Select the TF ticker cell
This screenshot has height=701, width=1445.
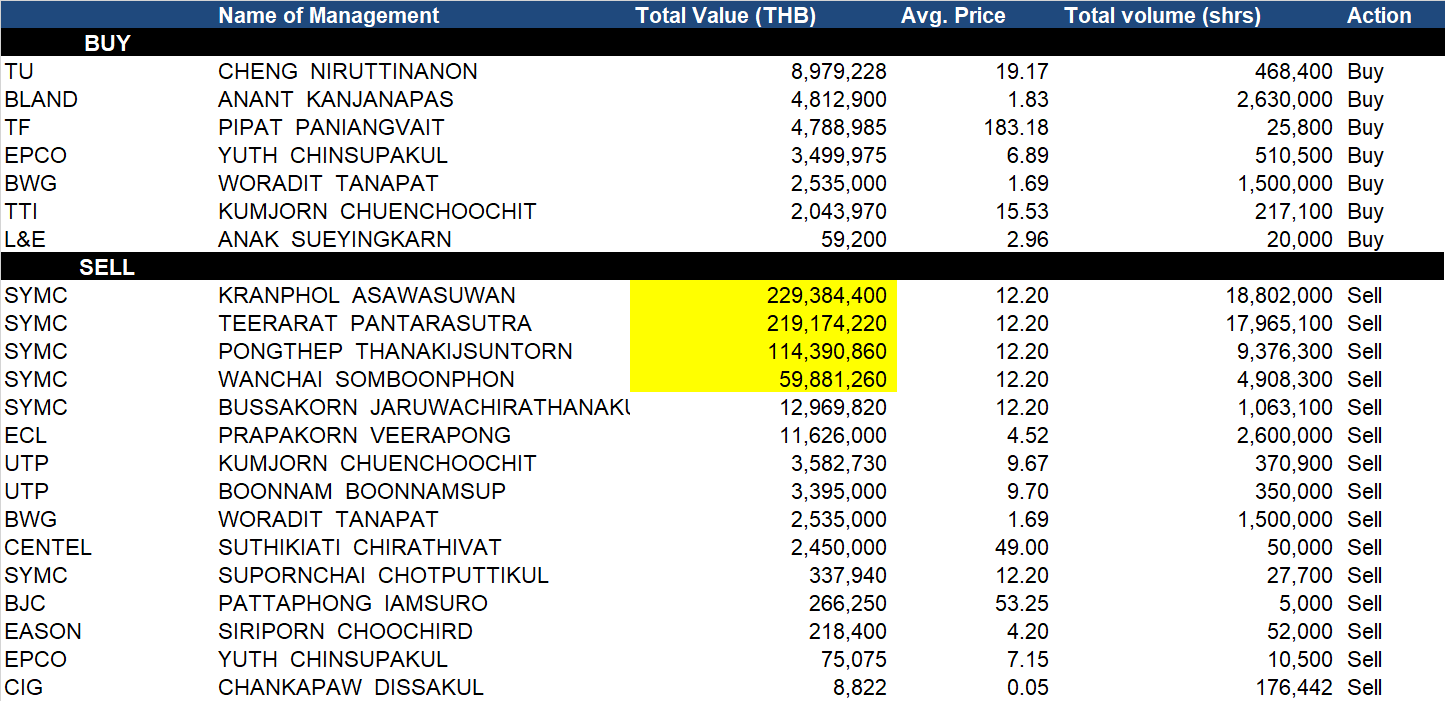click(17, 127)
